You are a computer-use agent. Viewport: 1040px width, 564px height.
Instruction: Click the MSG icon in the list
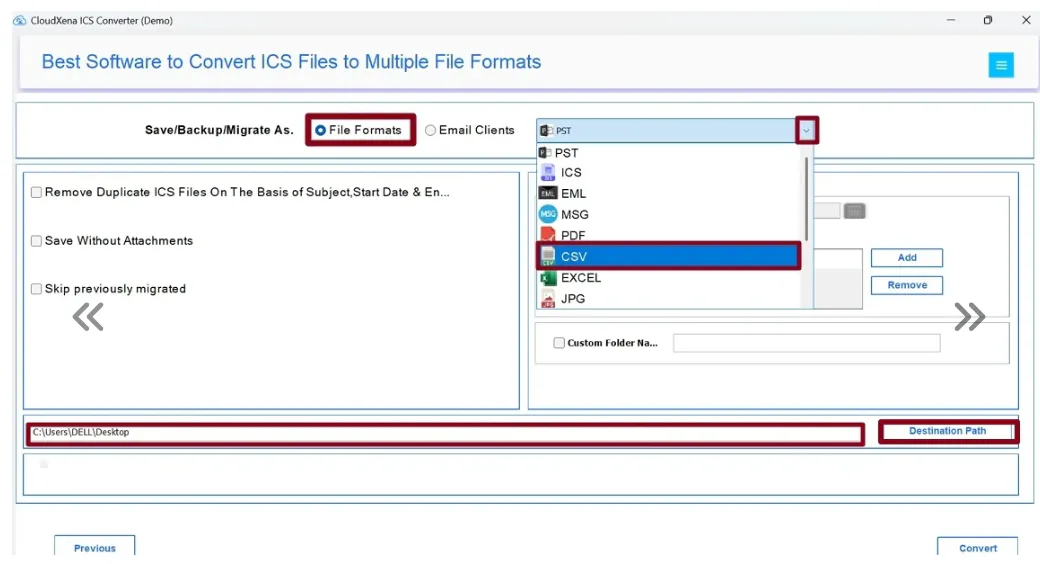[x=548, y=214]
